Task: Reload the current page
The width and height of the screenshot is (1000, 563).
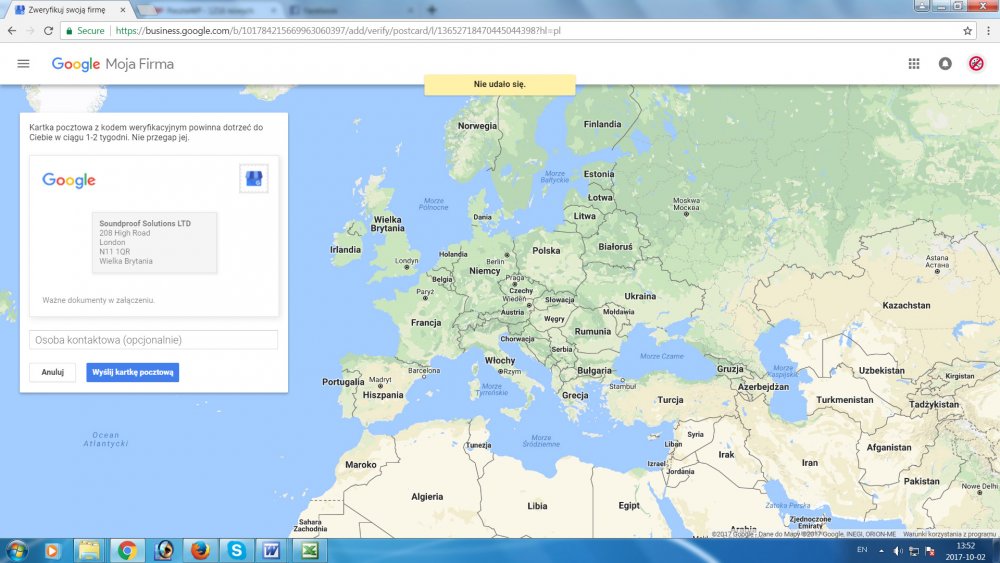Action: (x=48, y=31)
